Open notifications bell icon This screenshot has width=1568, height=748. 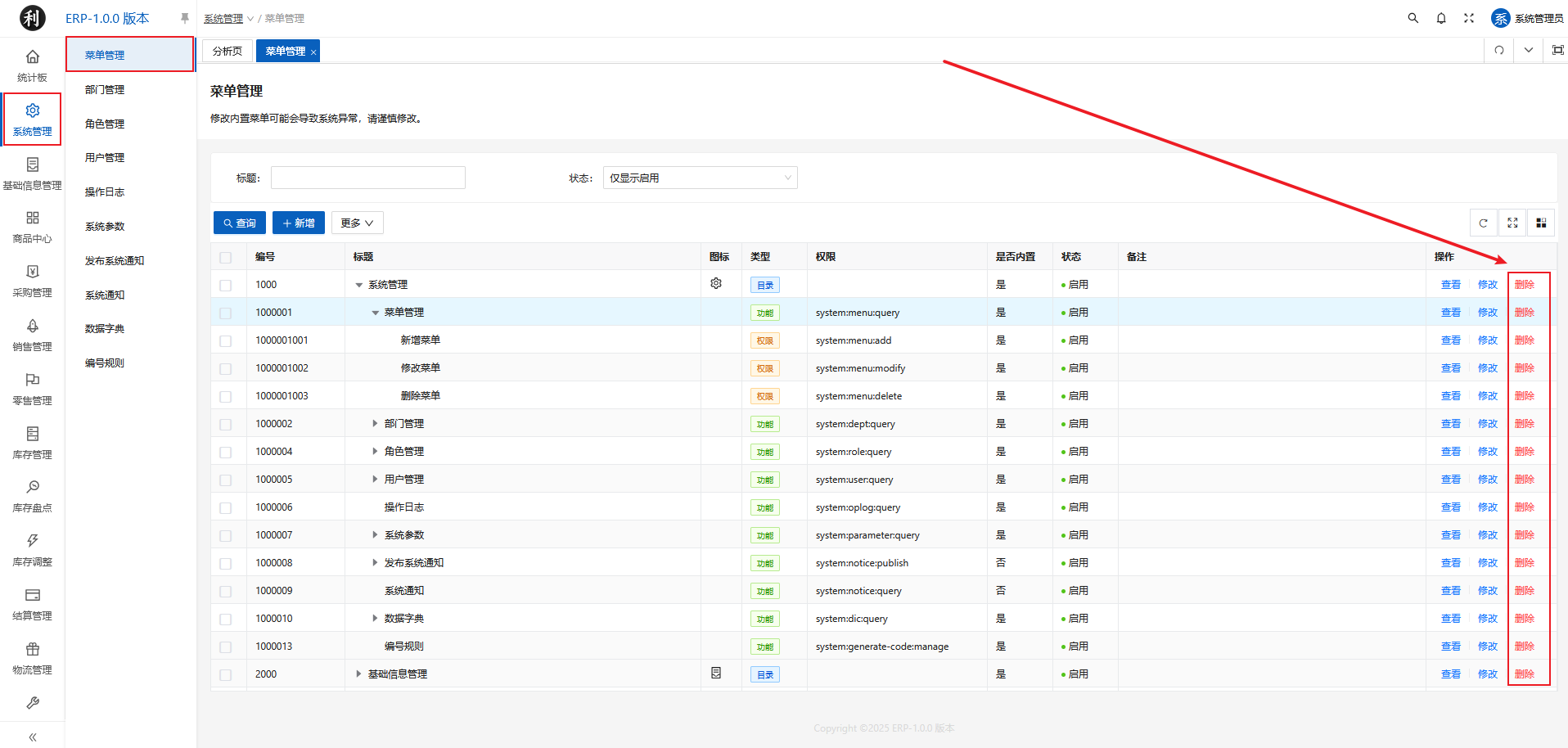click(x=1441, y=18)
